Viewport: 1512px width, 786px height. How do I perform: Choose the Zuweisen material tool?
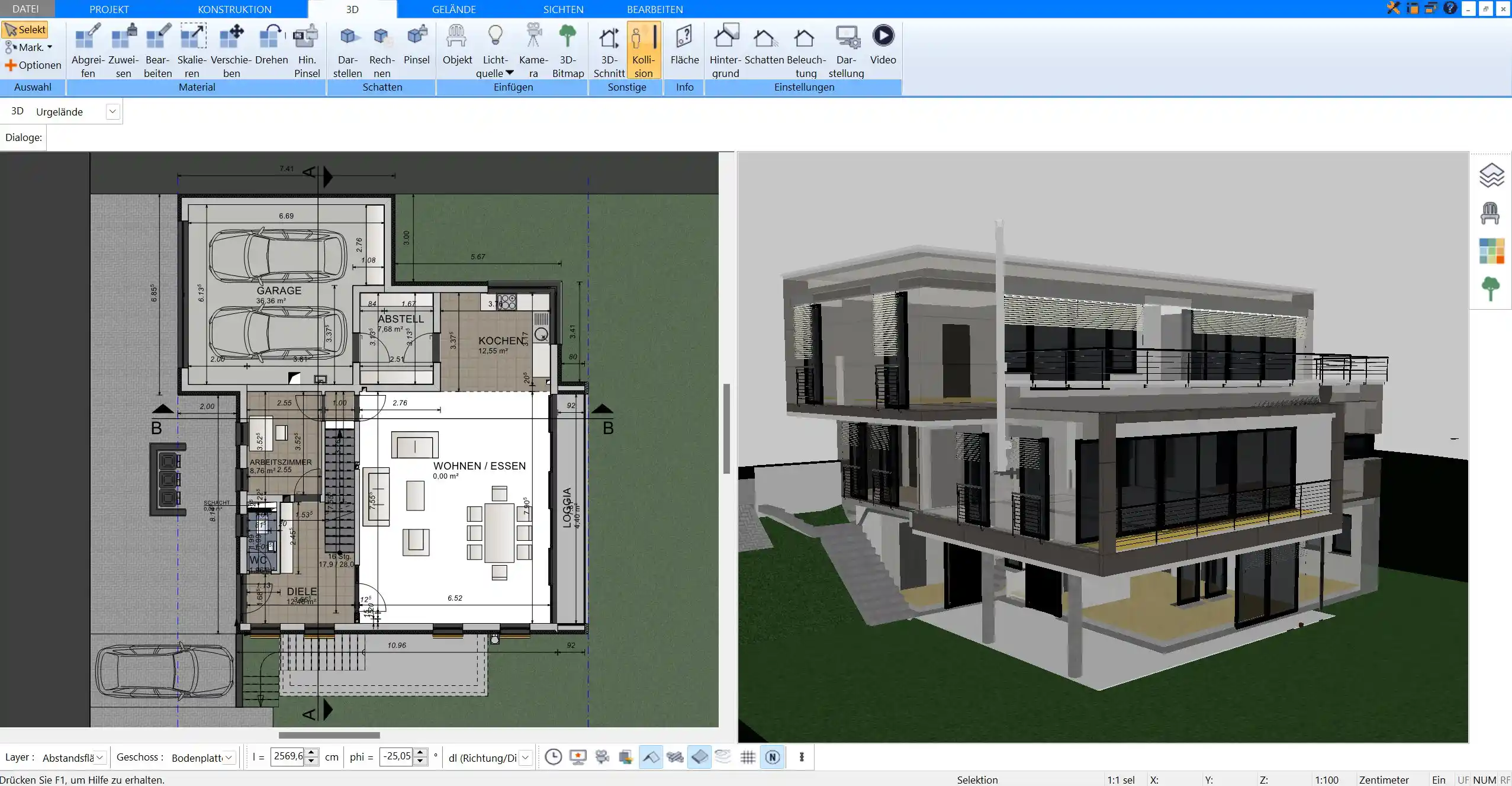tap(123, 50)
